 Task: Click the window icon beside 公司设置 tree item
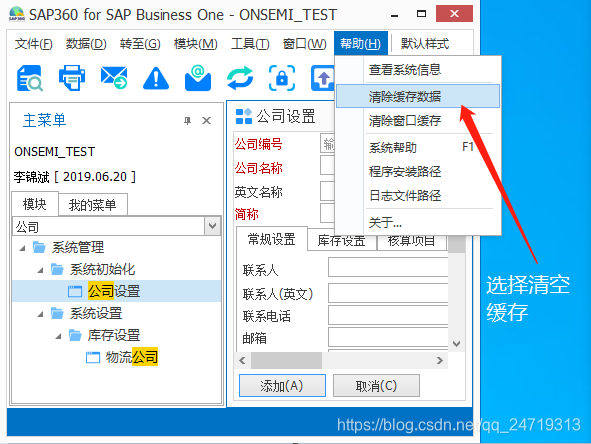tap(75, 291)
